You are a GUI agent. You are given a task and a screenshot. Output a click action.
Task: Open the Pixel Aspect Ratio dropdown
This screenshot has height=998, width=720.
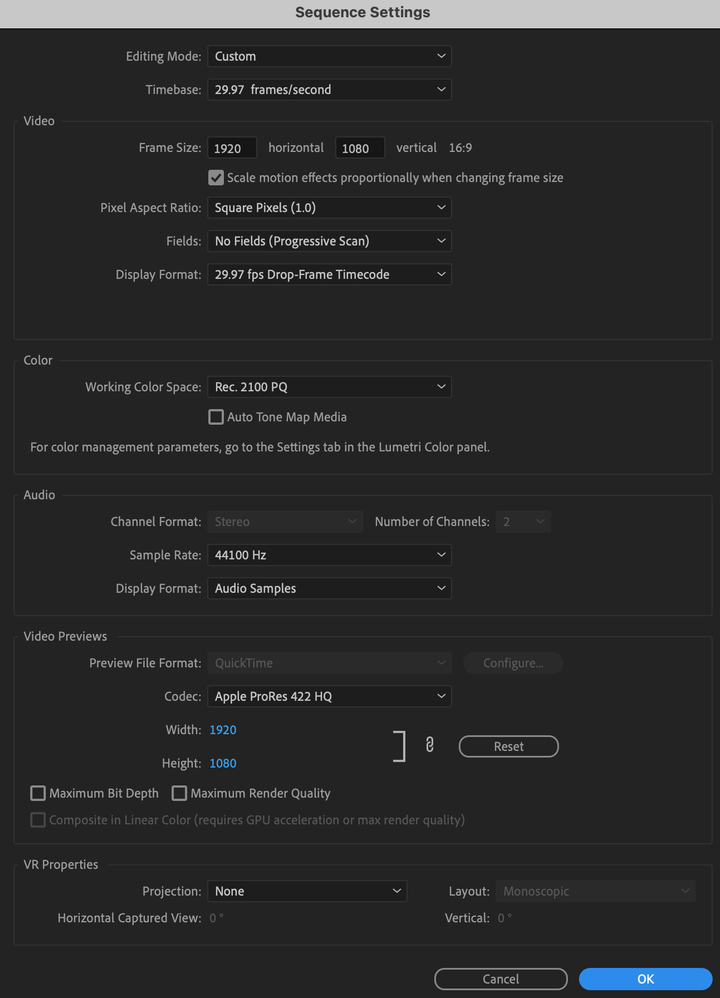coord(329,208)
